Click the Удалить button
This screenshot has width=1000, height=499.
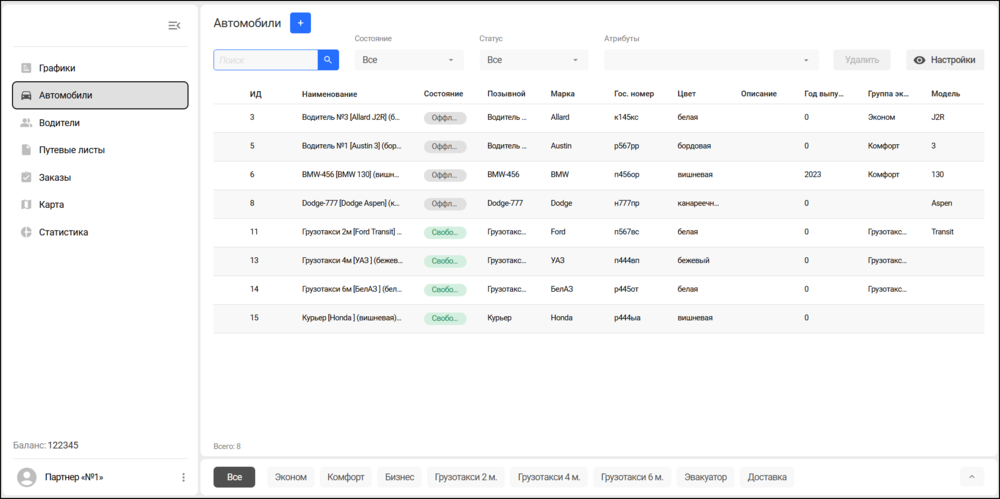[x=862, y=60]
